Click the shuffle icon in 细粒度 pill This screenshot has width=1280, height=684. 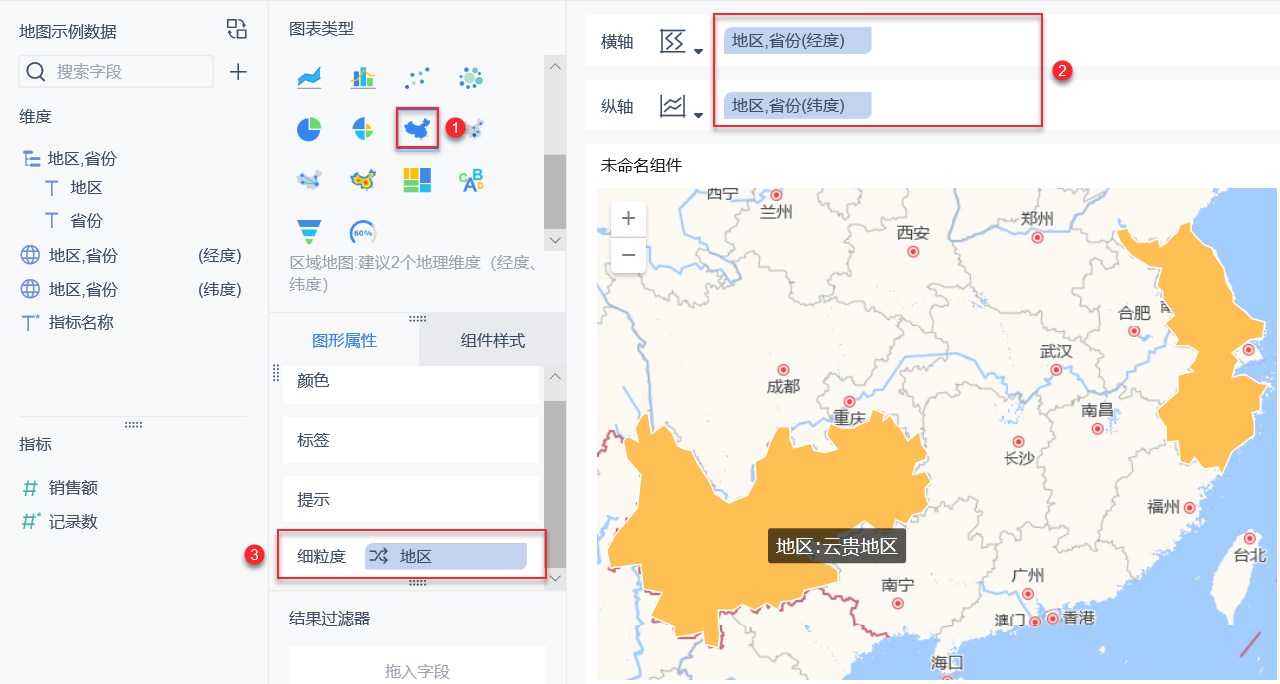(x=379, y=556)
